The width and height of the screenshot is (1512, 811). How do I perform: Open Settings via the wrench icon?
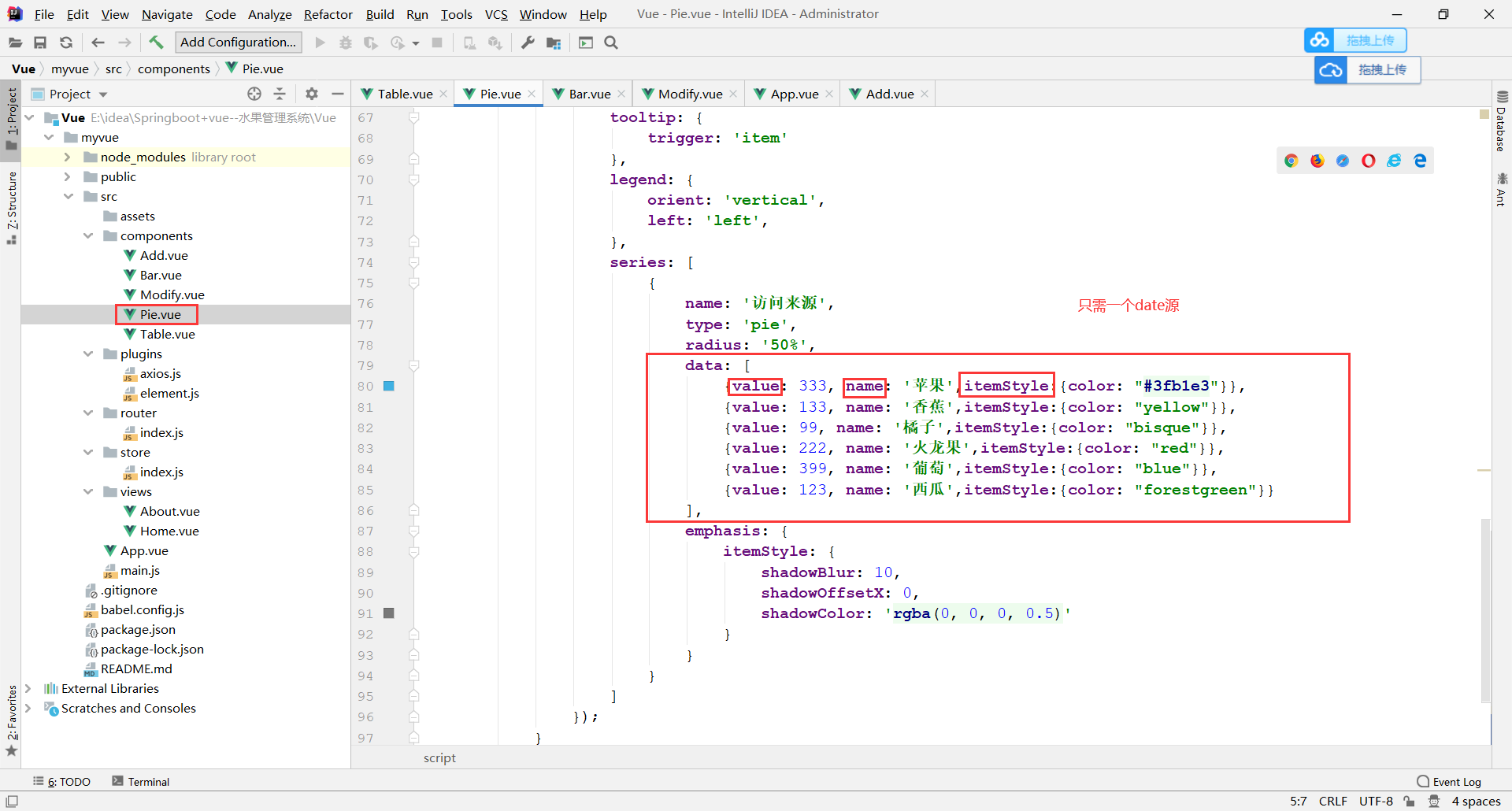[x=527, y=43]
